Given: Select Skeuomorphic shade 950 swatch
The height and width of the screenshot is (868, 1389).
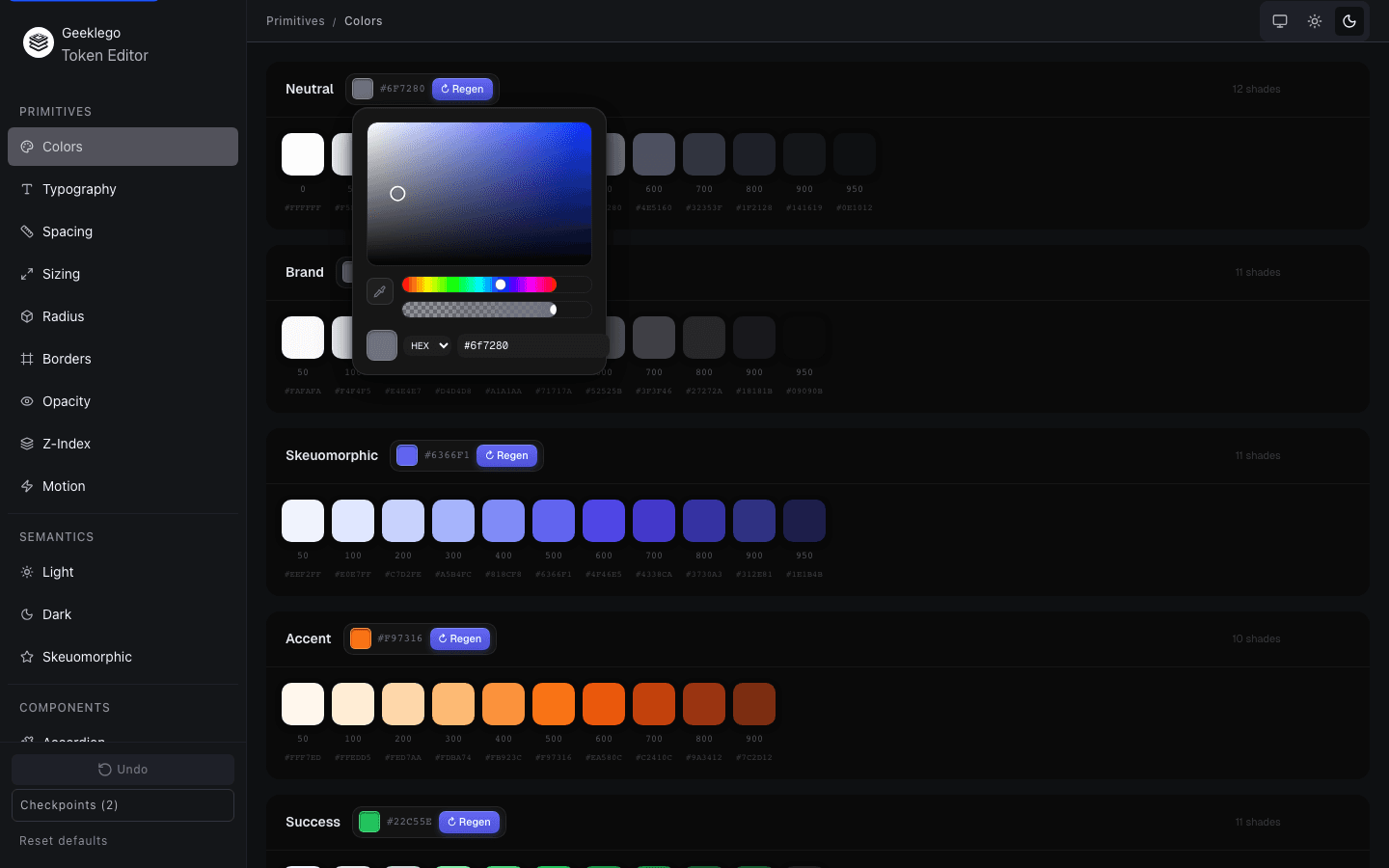Looking at the screenshot, I should tap(804, 521).
